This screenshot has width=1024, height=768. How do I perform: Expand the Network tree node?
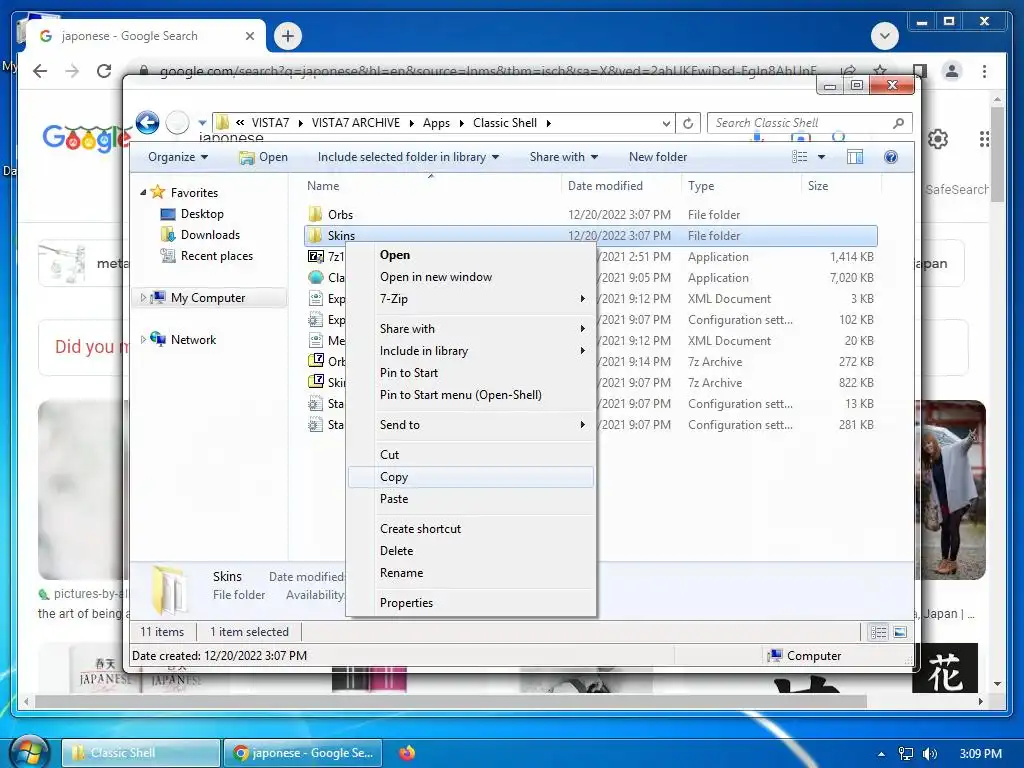143,340
